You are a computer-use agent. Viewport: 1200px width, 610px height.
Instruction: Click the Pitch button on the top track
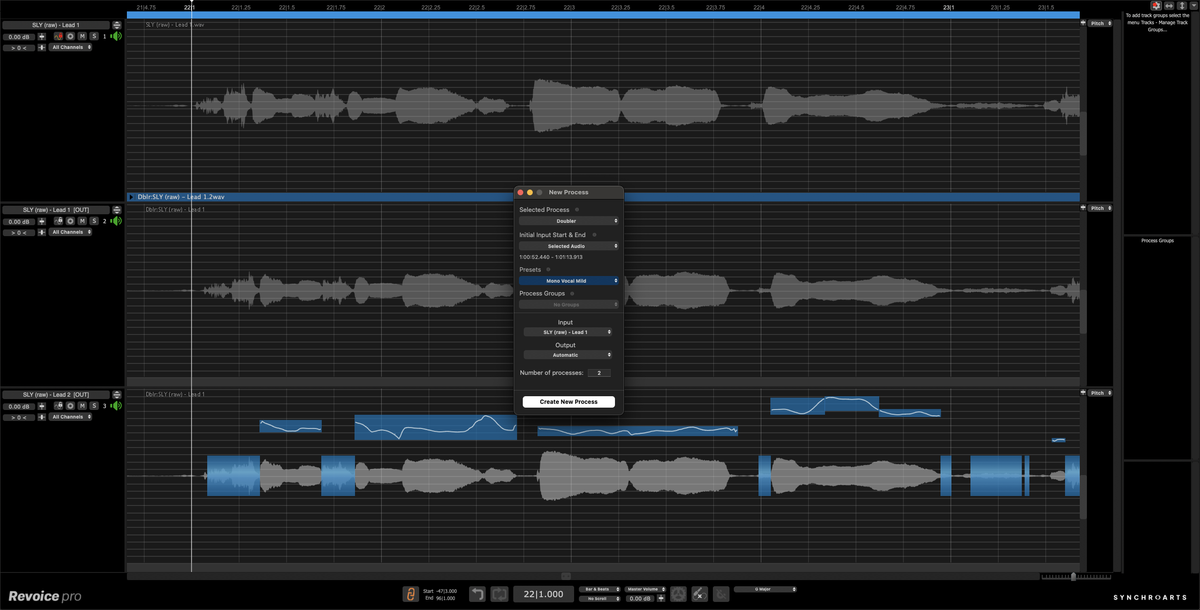coord(1098,24)
